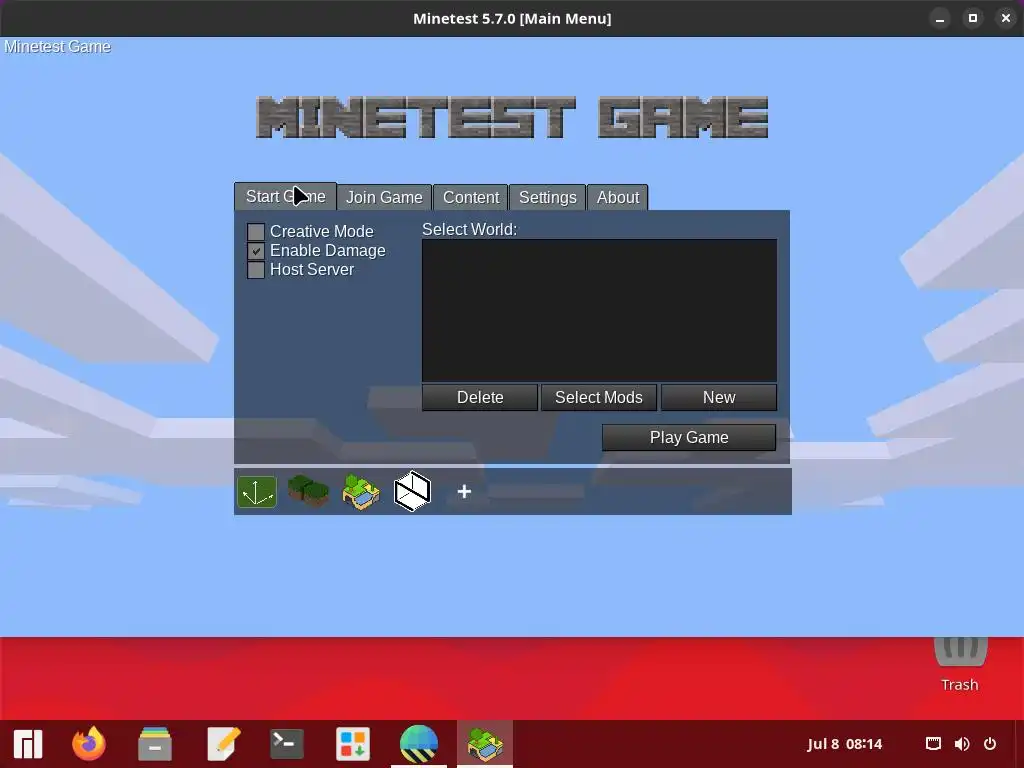Enable the Creative Mode checkbox
The height and width of the screenshot is (768, 1024).
[x=256, y=232]
